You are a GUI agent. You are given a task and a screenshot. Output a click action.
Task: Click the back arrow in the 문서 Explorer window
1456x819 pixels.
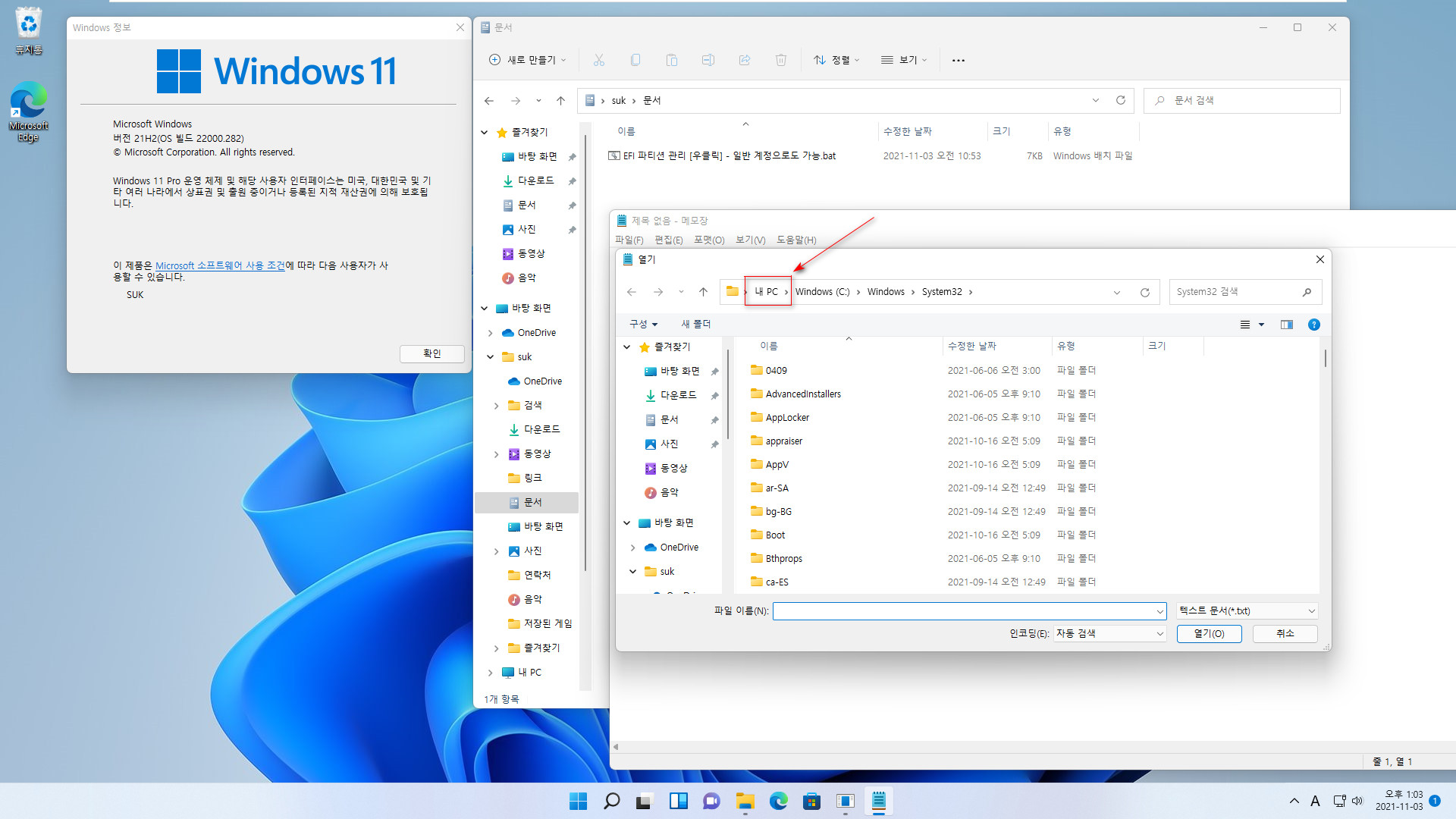489,100
